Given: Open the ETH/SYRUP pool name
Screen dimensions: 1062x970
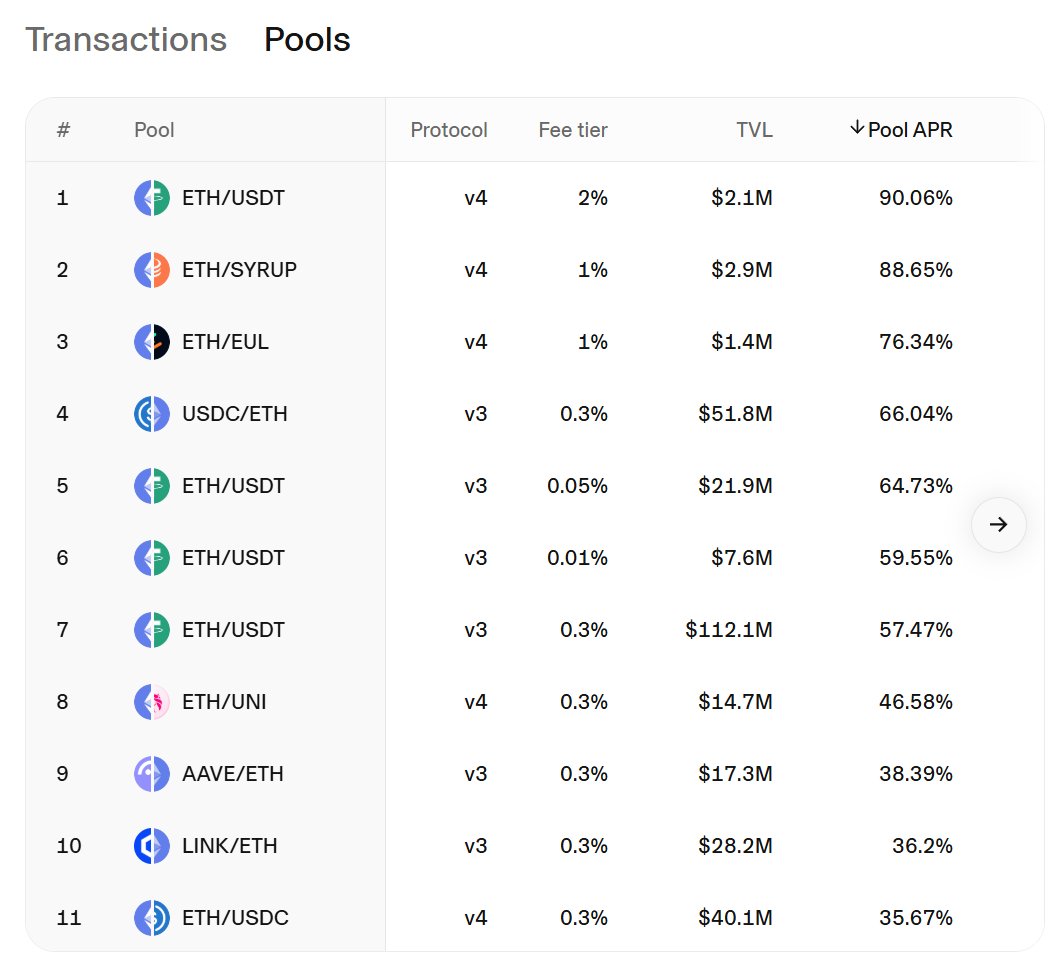Looking at the screenshot, I should [x=240, y=270].
